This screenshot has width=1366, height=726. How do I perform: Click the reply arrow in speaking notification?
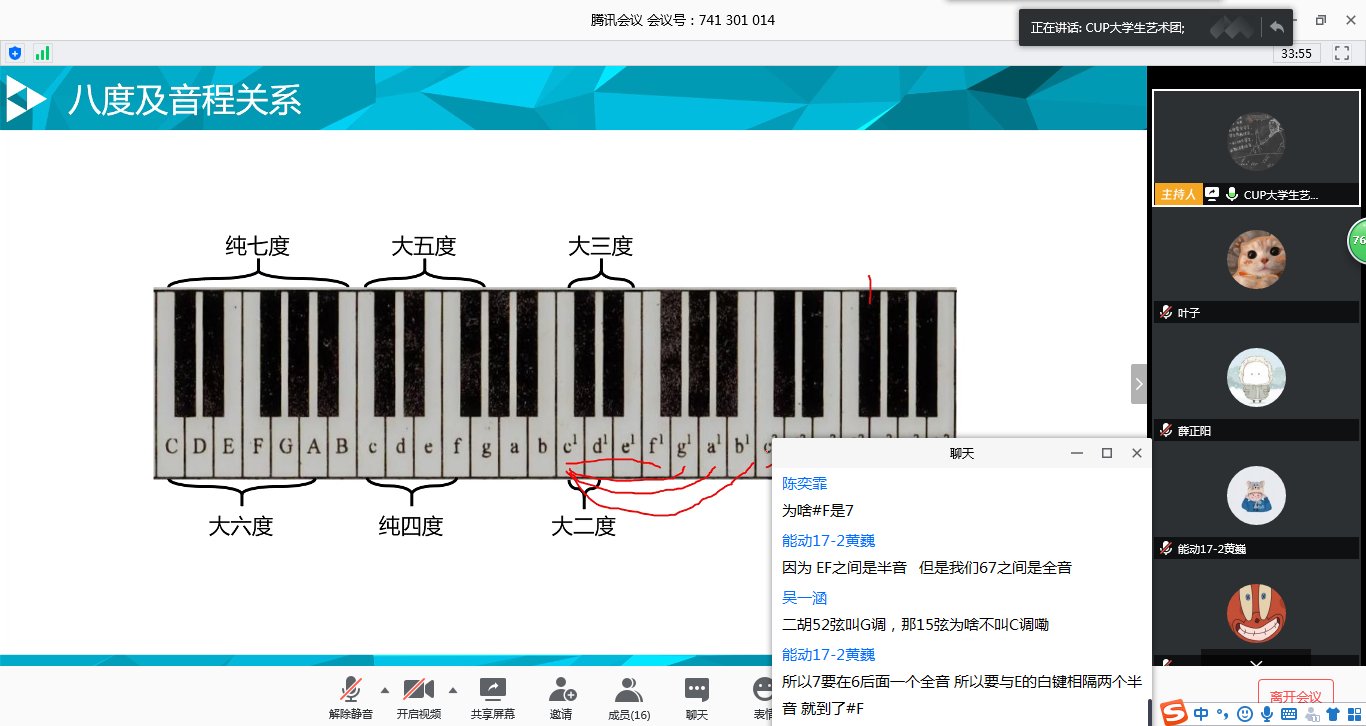pos(1277,27)
